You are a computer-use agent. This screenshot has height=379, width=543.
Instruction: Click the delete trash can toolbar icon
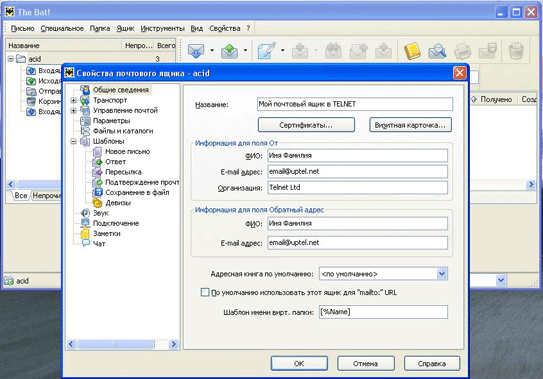[516, 51]
